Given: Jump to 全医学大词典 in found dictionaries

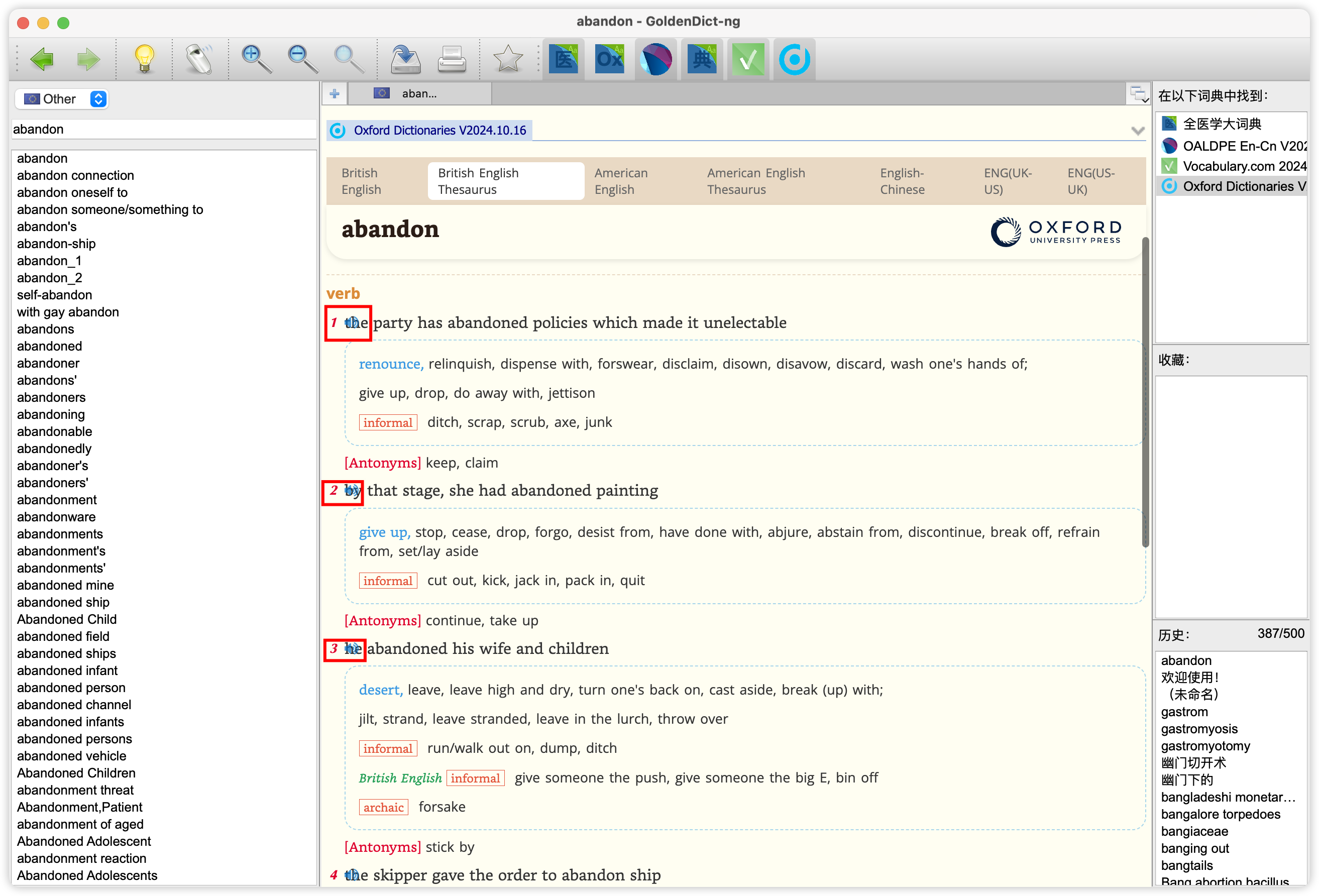Looking at the screenshot, I should click(x=1231, y=124).
